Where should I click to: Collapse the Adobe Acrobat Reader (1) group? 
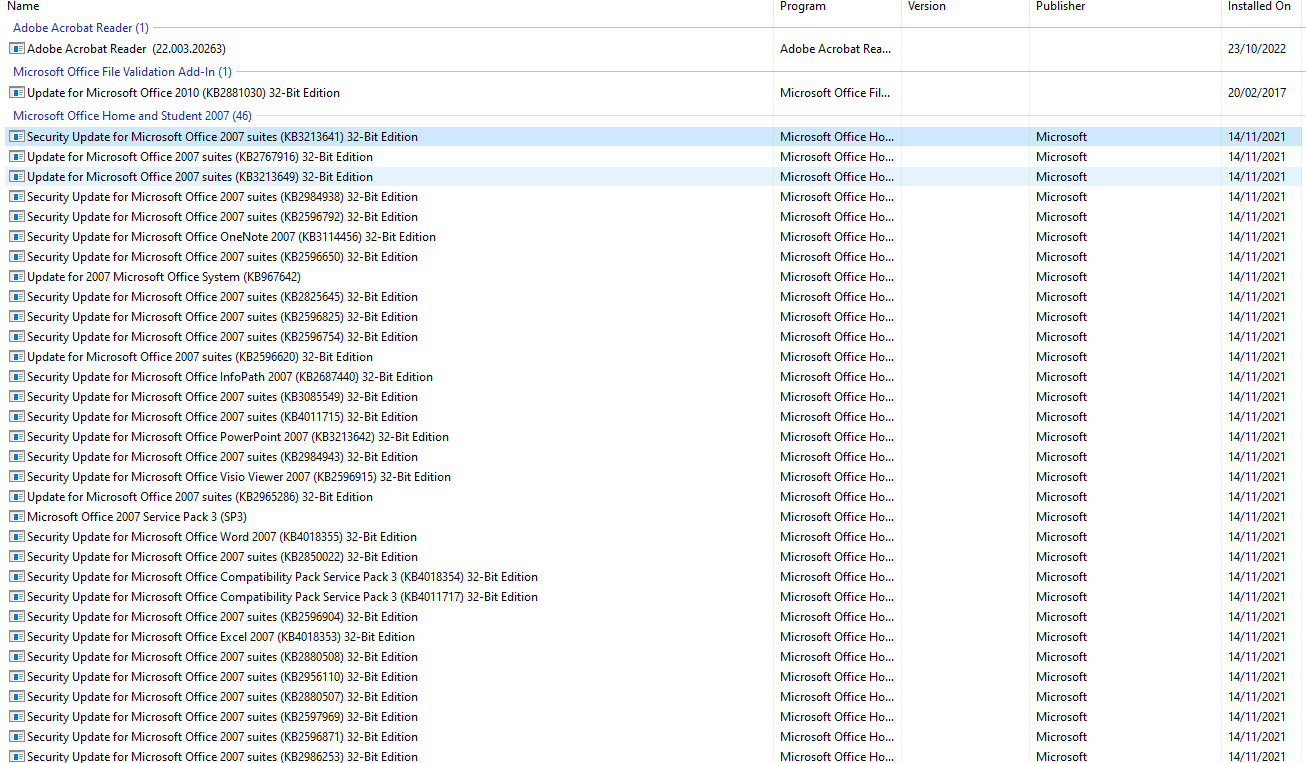coord(81,28)
